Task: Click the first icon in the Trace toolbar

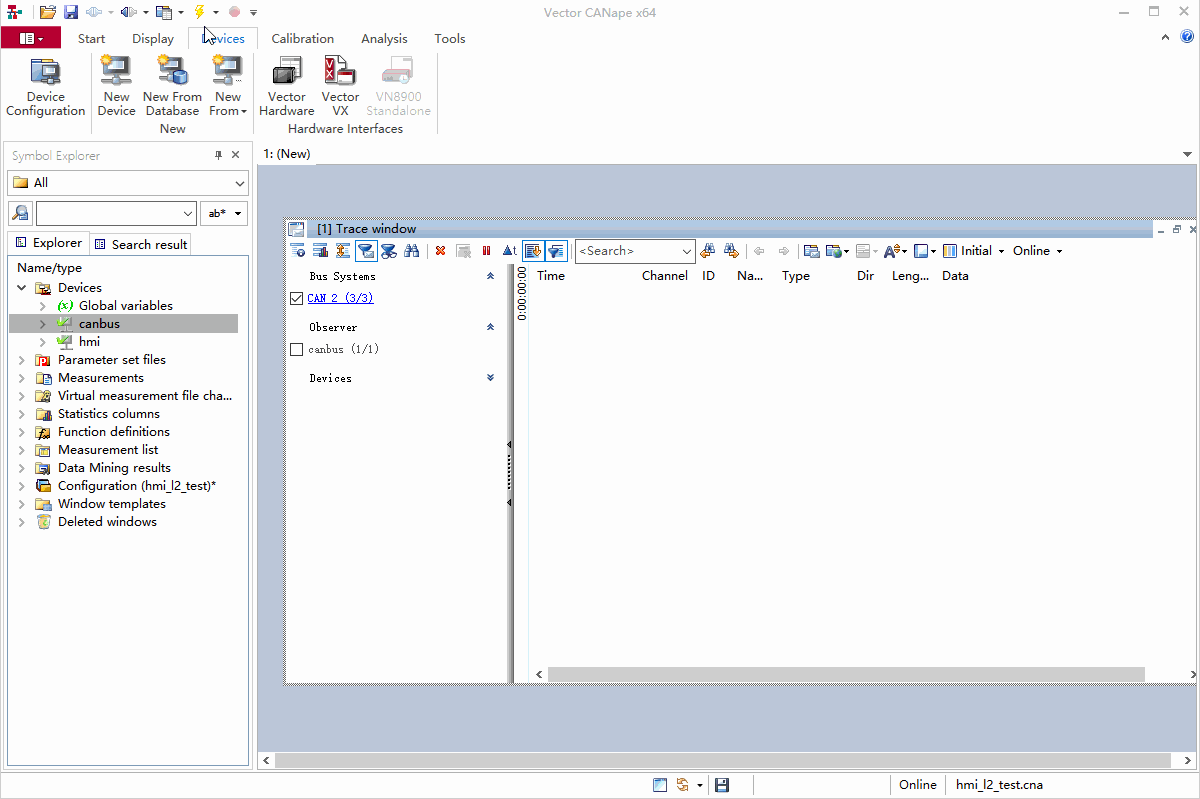Action: (x=297, y=251)
